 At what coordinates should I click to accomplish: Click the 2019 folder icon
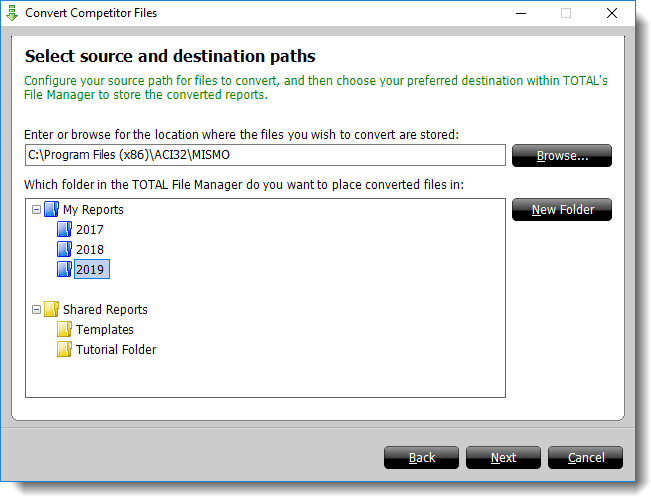(65, 270)
